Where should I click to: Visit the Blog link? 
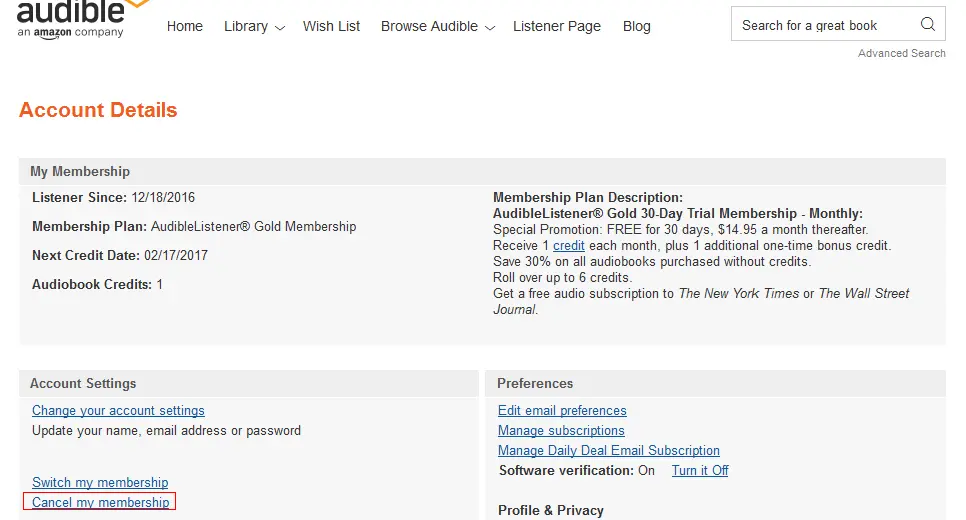click(636, 26)
